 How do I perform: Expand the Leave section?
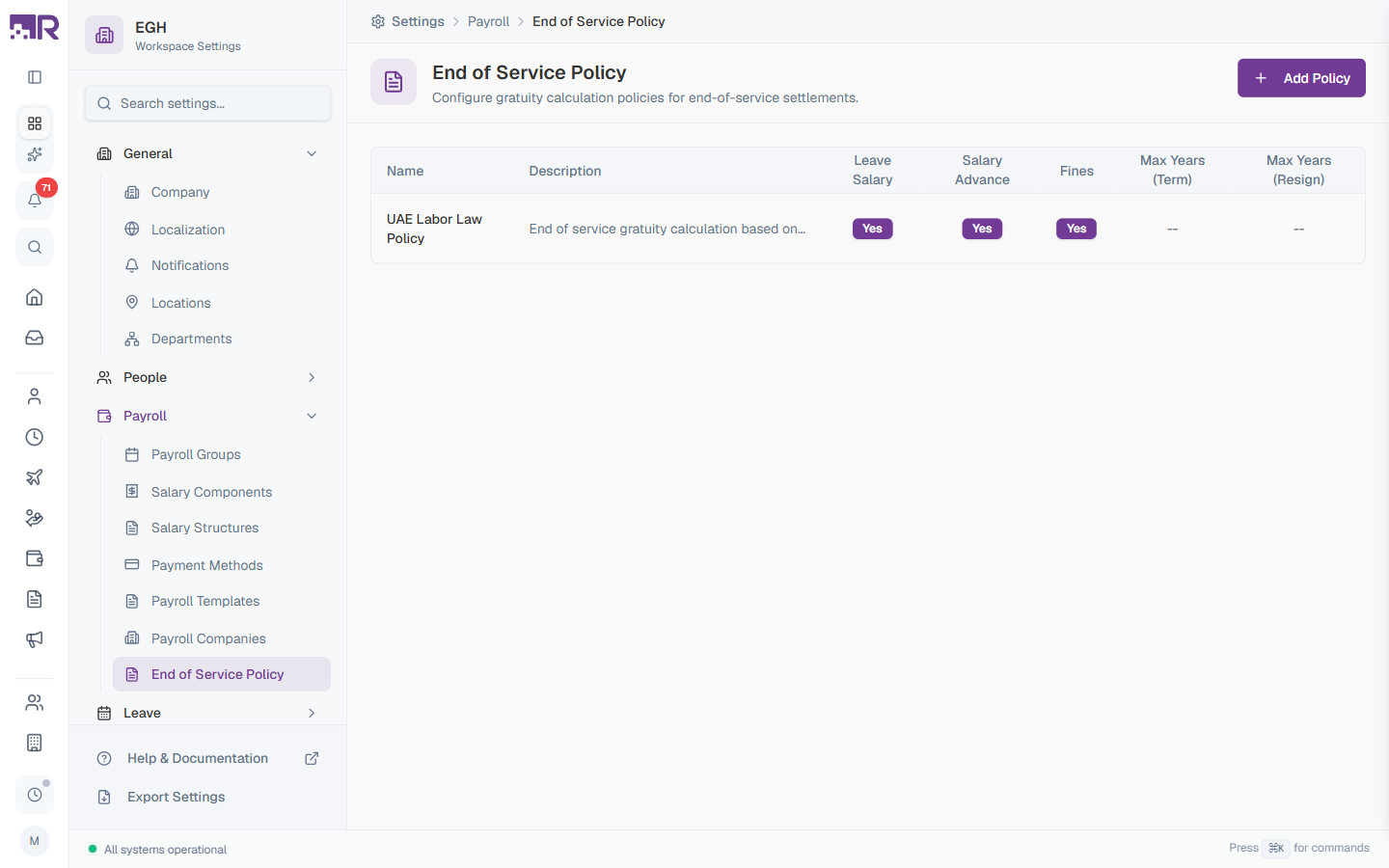coord(208,713)
